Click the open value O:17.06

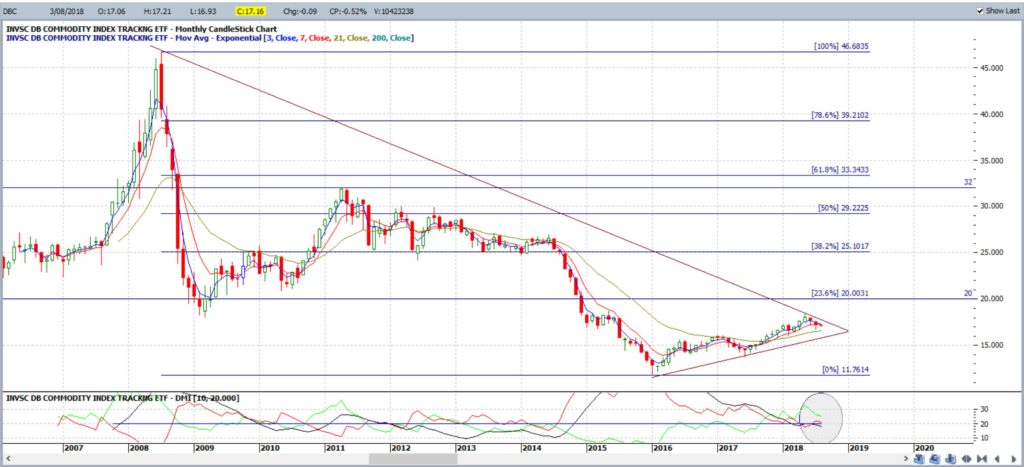(112, 11)
